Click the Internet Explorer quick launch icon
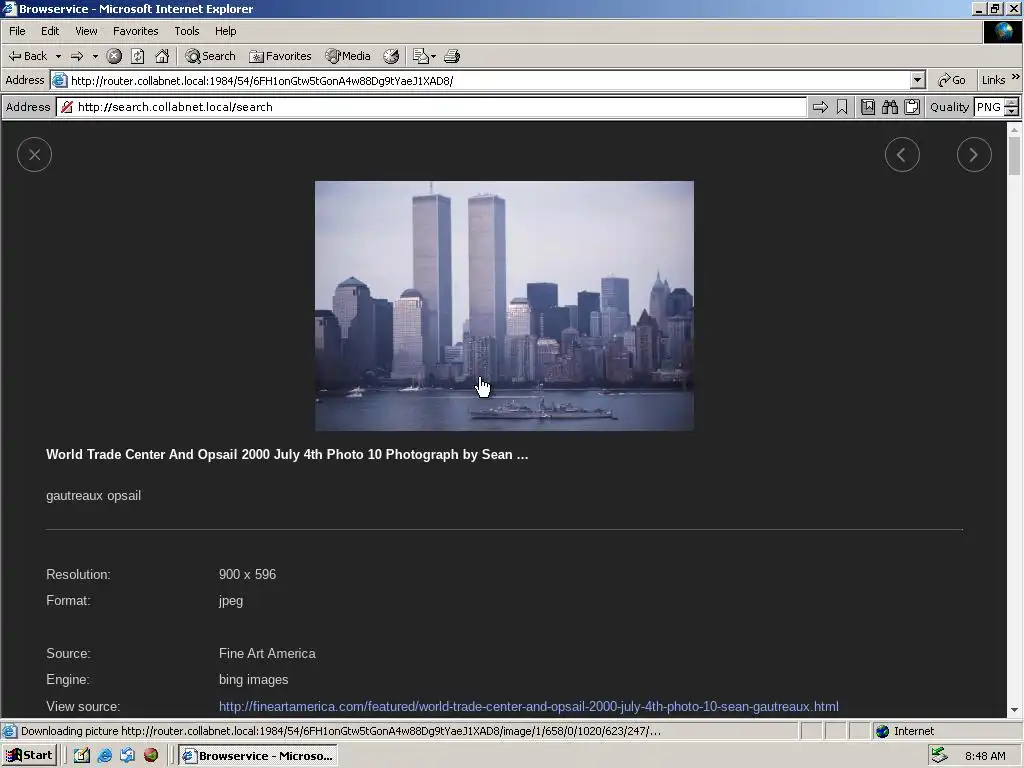This screenshot has height=768, width=1024. click(x=104, y=756)
